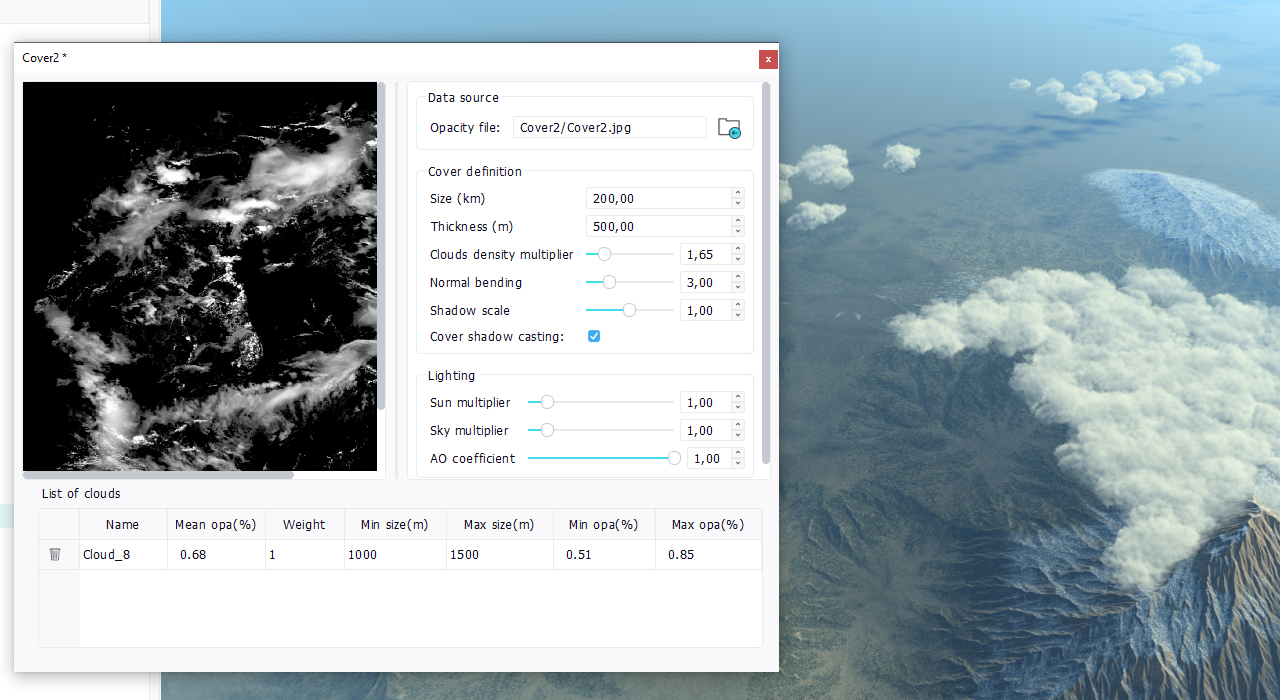The height and width of the screenshot is (700, 1280).
Task: Click the Shadow scale slider handle
Action: point(629,310)
